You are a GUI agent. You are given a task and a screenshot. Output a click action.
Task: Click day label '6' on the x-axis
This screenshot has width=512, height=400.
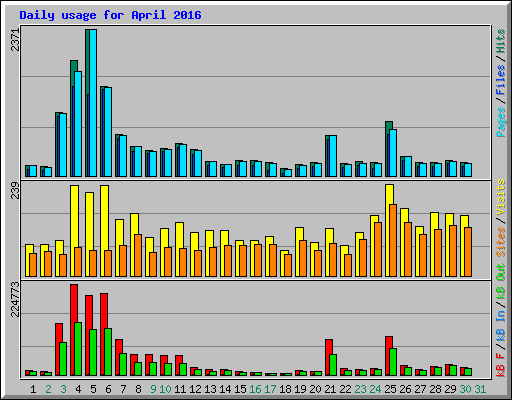pos(108,389)
